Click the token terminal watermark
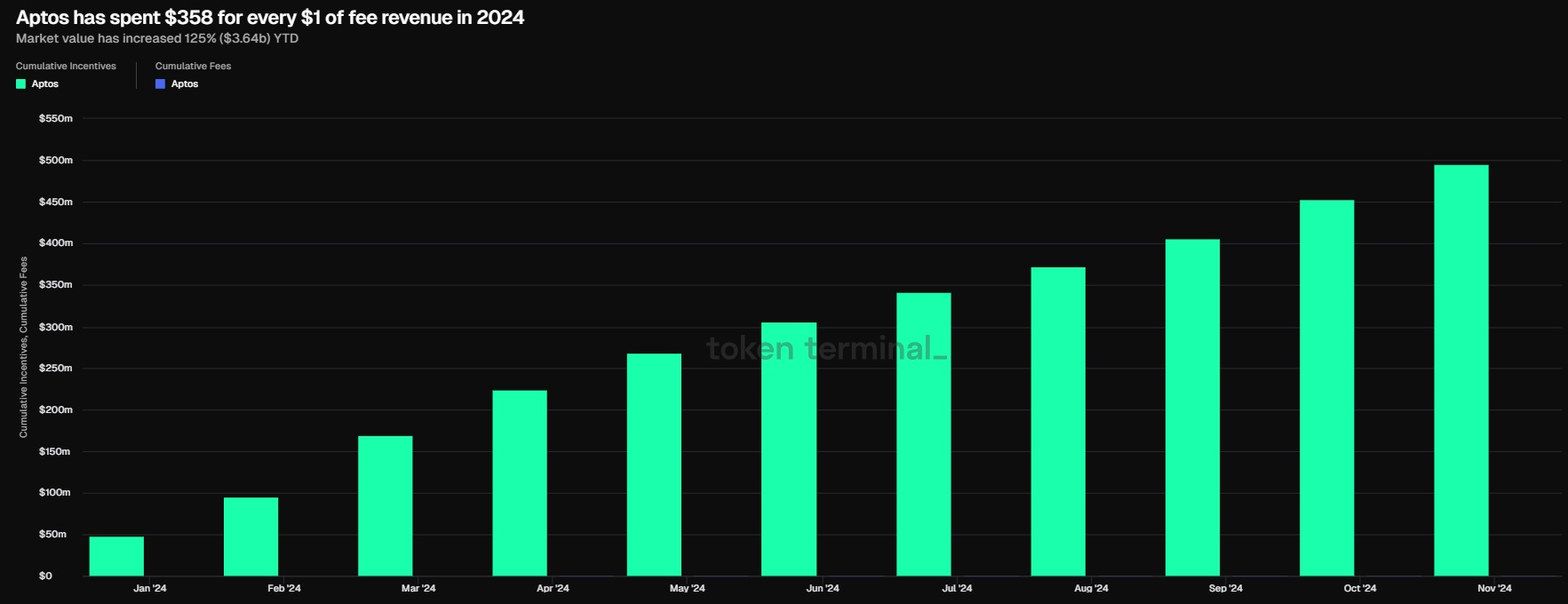 [x=826, y=348]
